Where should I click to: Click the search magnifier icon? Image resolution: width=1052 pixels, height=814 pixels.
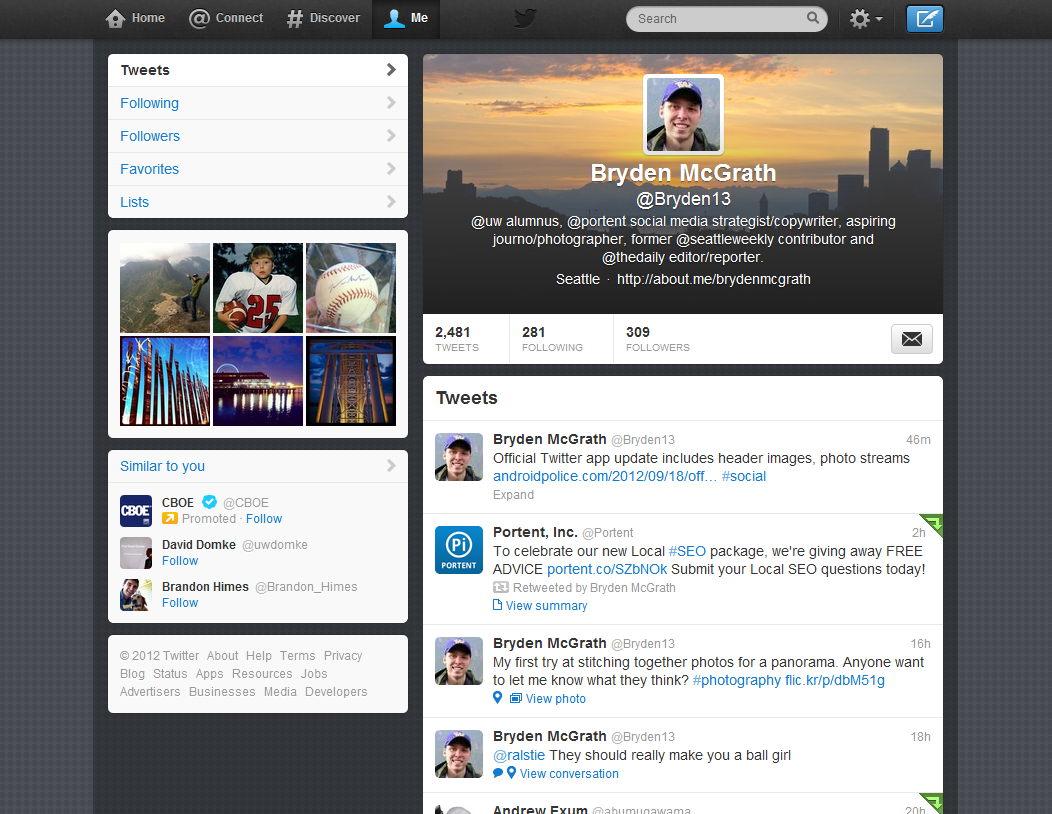pos(813,18)
